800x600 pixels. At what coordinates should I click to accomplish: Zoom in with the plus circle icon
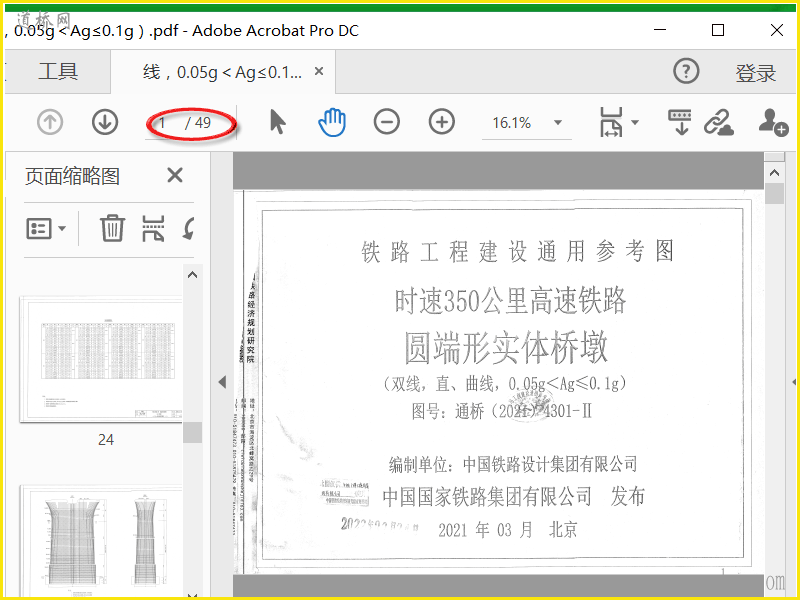point(442,122)
